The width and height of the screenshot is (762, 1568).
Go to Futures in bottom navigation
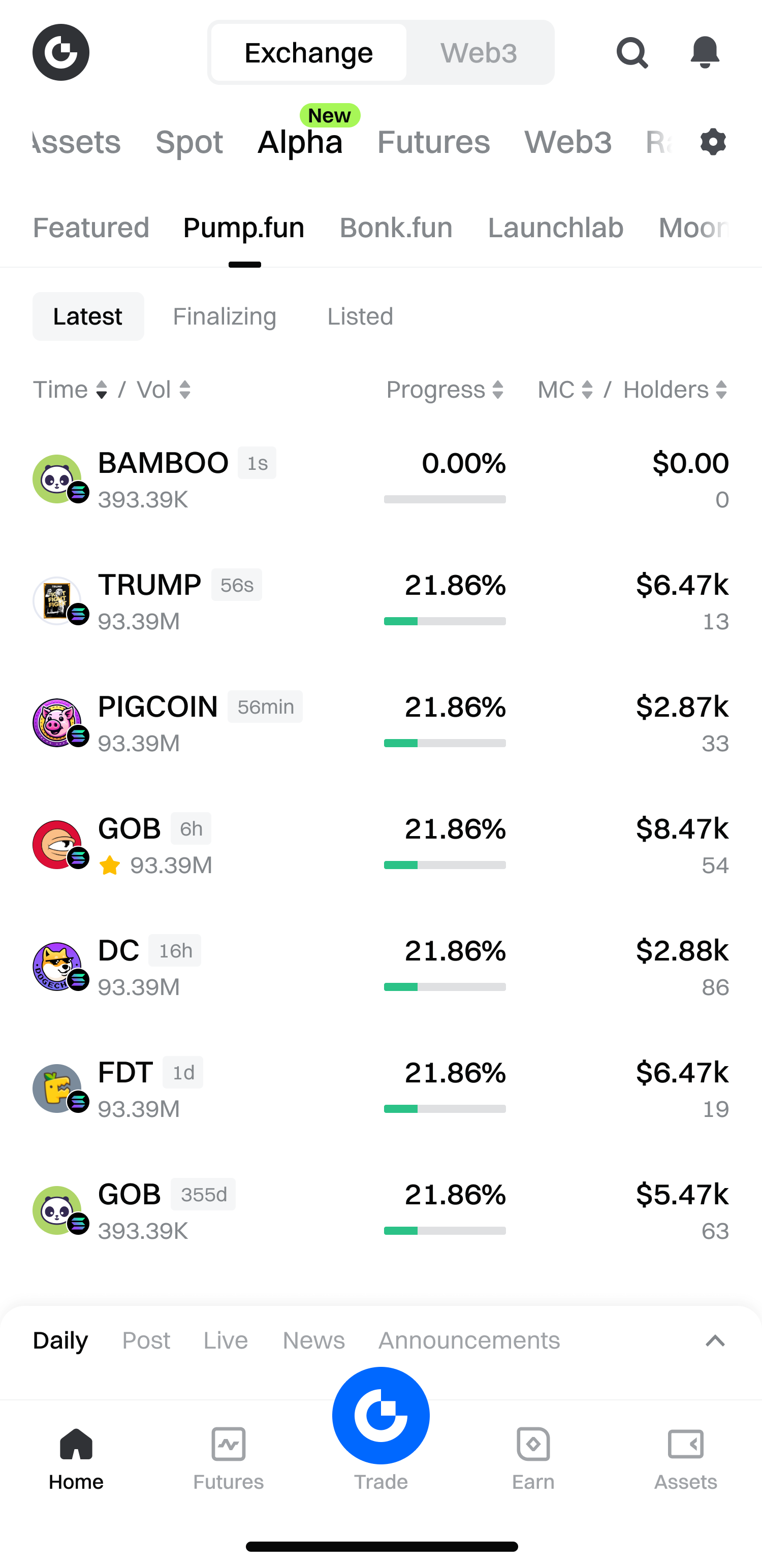(228, 1459)
